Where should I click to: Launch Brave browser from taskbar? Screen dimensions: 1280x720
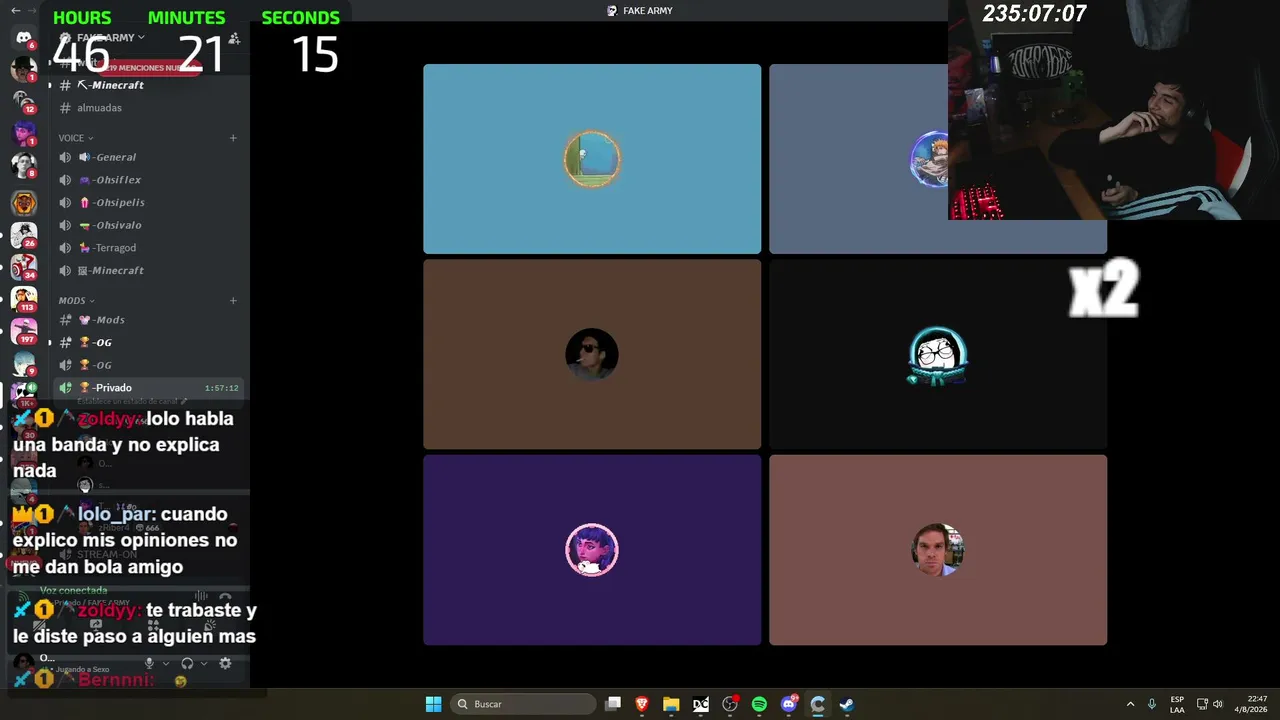(642, 704)
